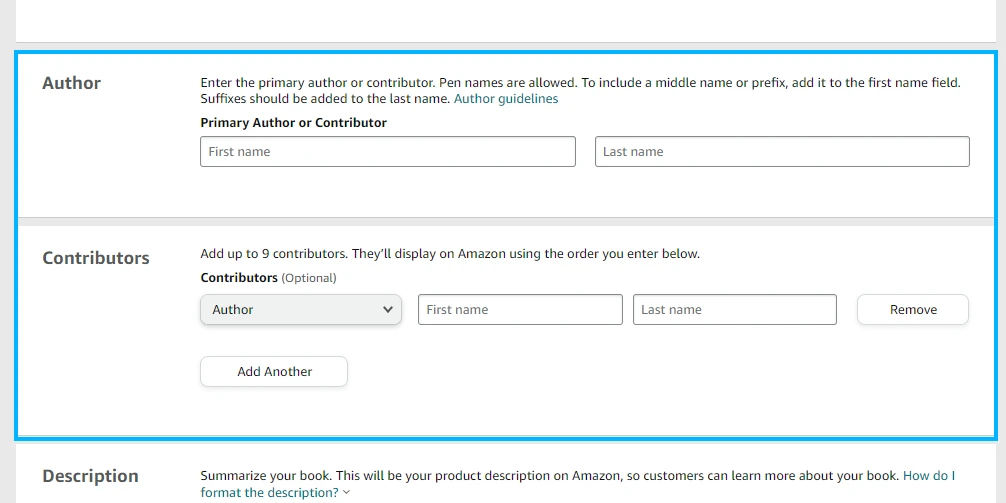
Task: Click the Primary Author Last name field
Action: (782, 152)
